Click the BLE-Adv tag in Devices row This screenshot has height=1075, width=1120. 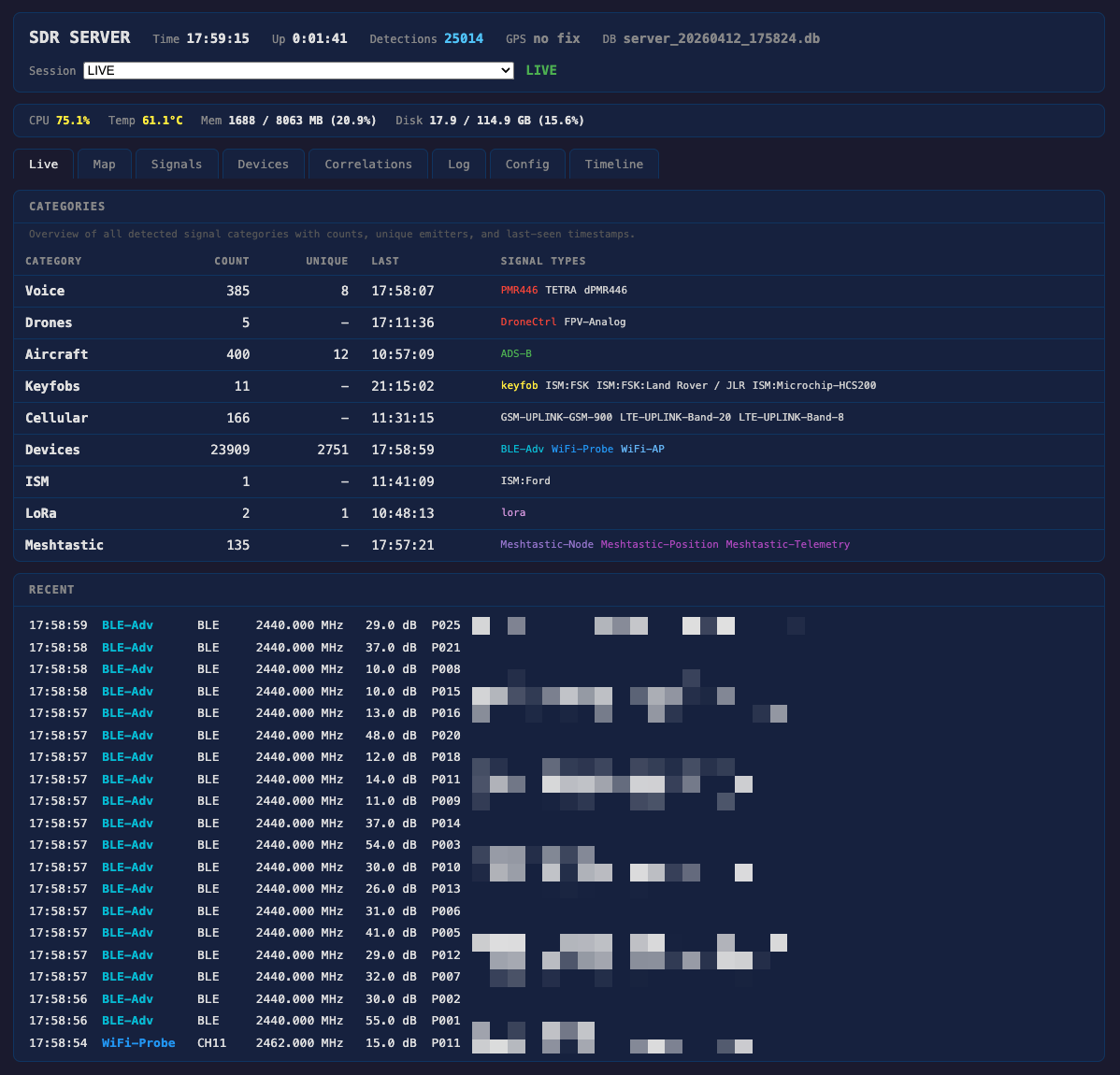click(523, 450)
